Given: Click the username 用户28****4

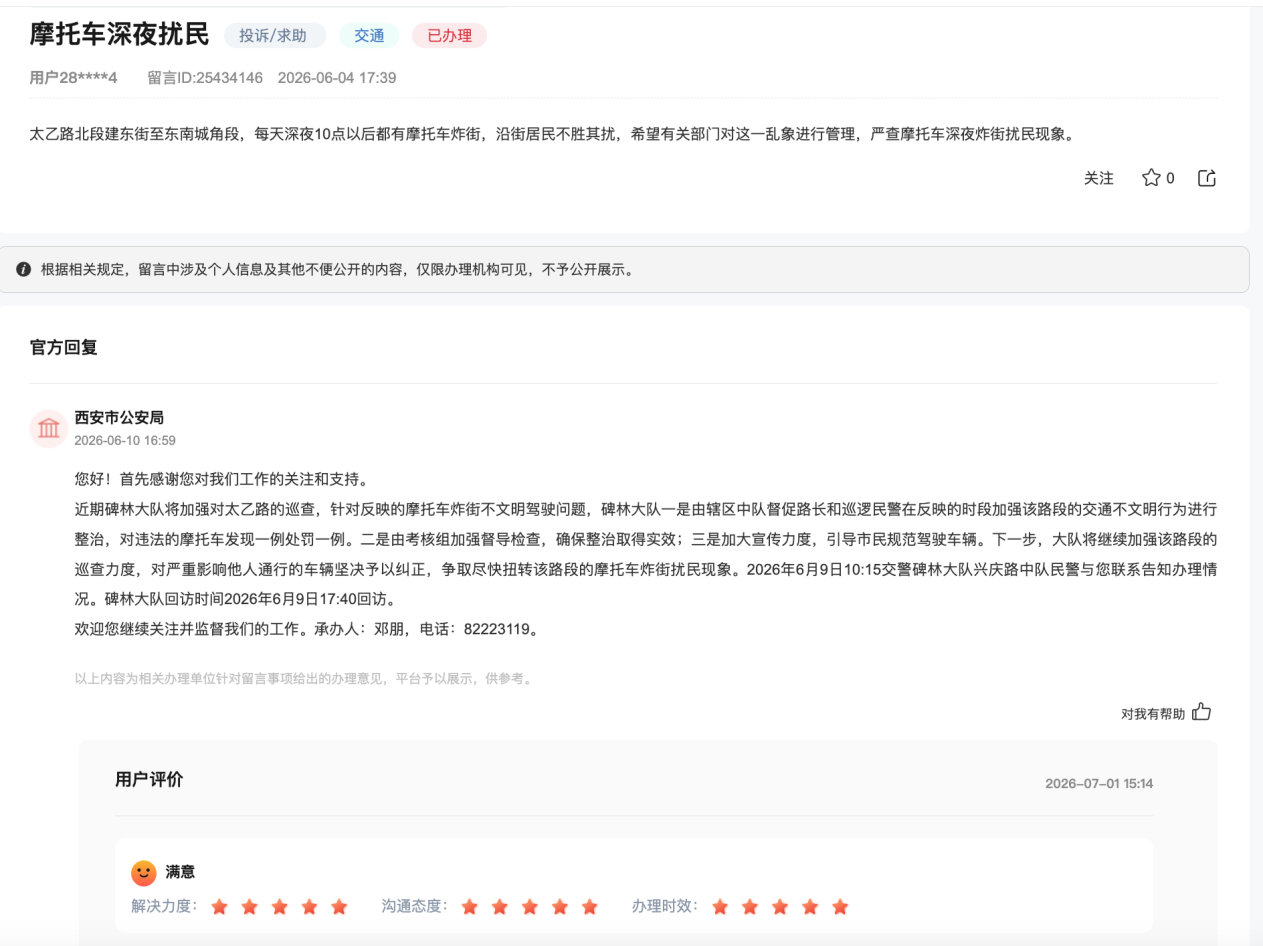Looking at the screenshot, I should coord(73,77).
